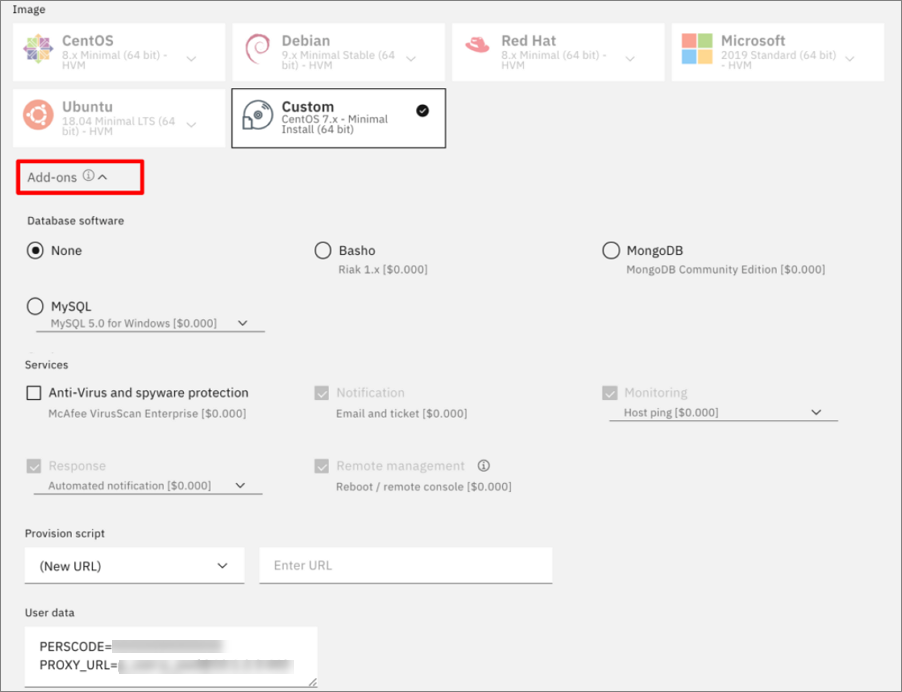Select the Basho database radio button

pos(323,251)
